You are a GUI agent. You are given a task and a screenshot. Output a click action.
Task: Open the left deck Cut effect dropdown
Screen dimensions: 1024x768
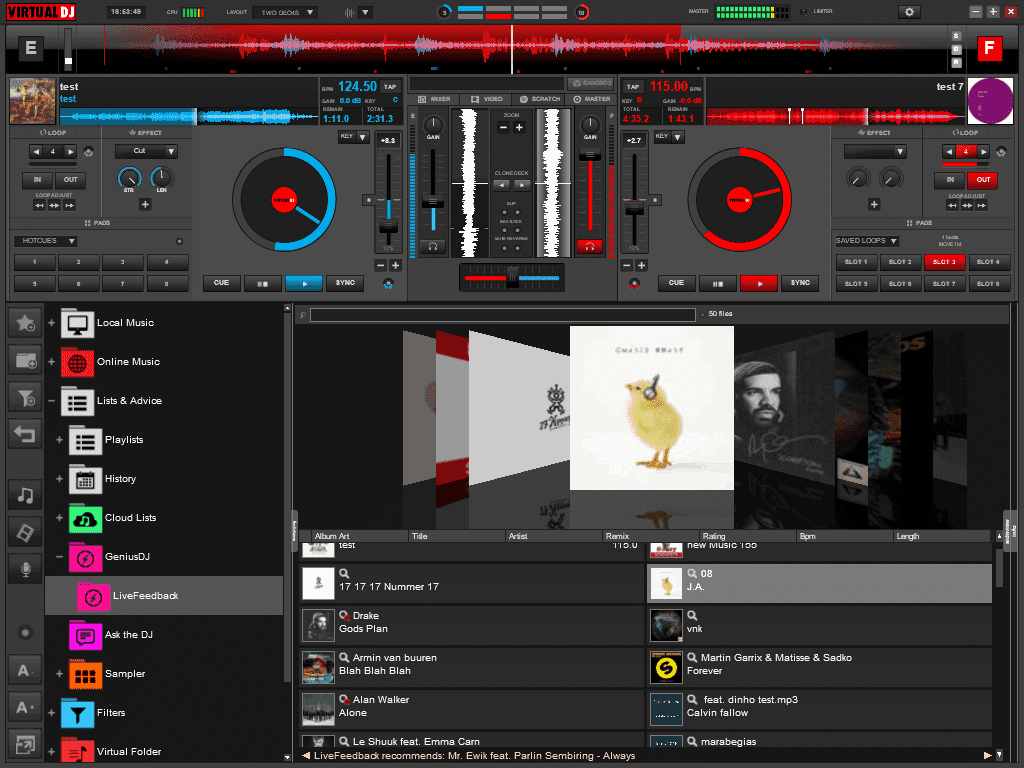click(x=146, y=151)
